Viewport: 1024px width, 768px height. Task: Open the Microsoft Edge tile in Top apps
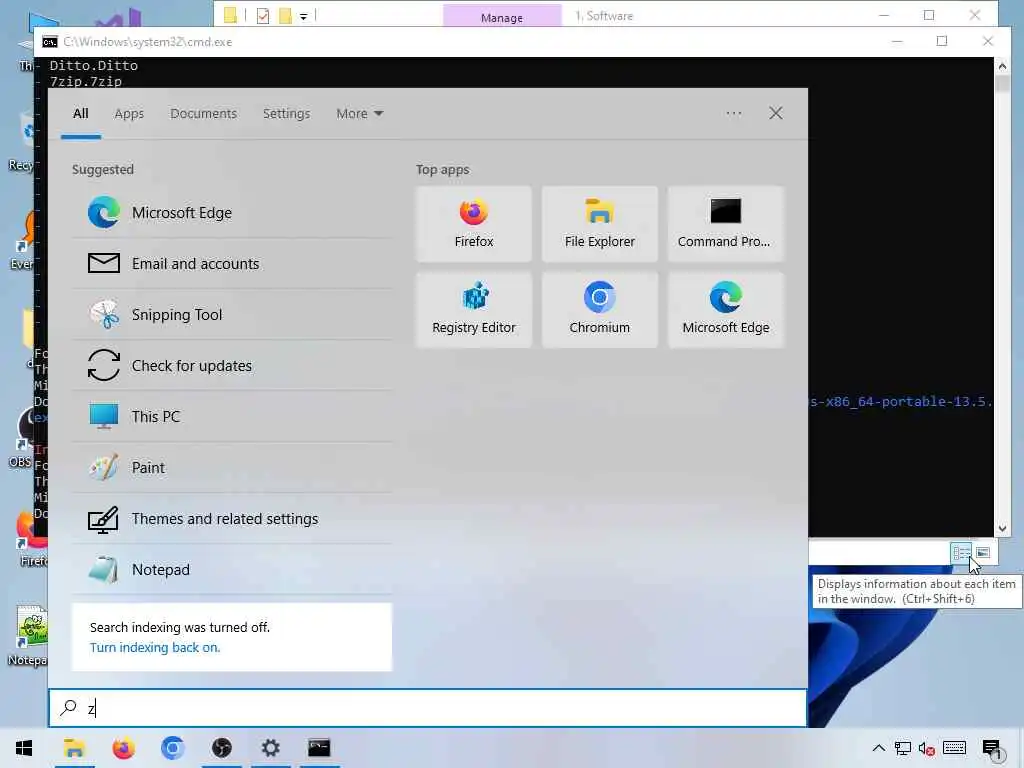tap(726, 310)
